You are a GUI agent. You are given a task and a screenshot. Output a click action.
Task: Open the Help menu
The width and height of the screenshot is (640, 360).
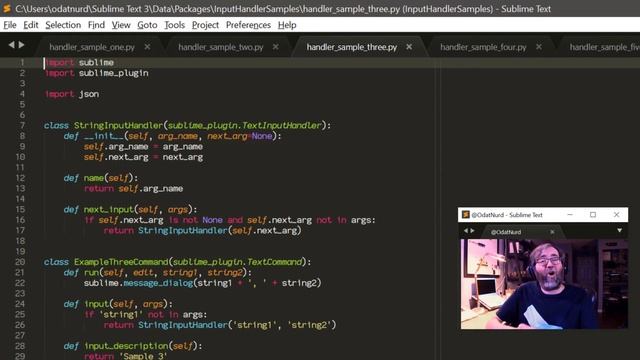pos(287,25)
